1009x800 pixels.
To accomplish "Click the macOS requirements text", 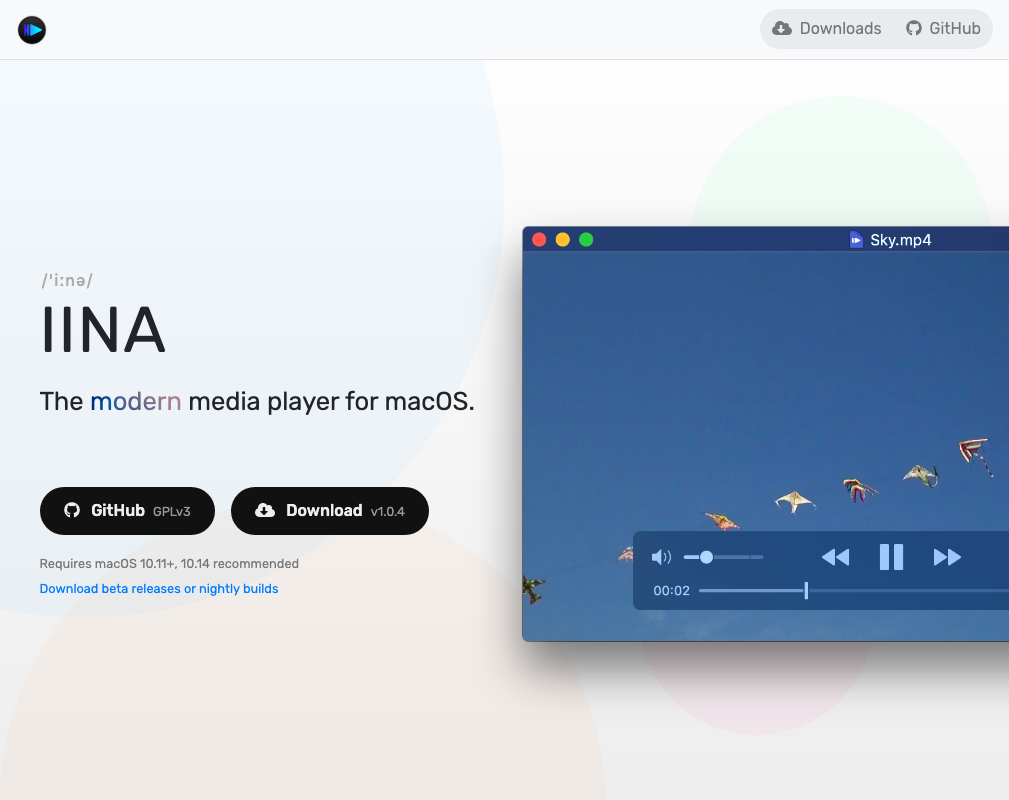I will [169, 564].
